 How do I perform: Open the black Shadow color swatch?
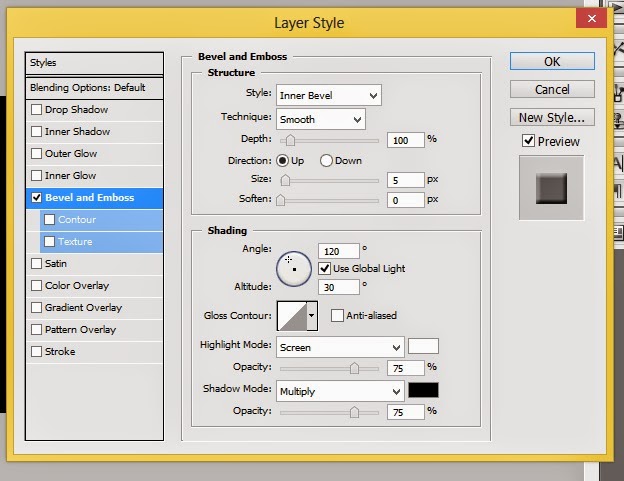(x=423, y=390)
